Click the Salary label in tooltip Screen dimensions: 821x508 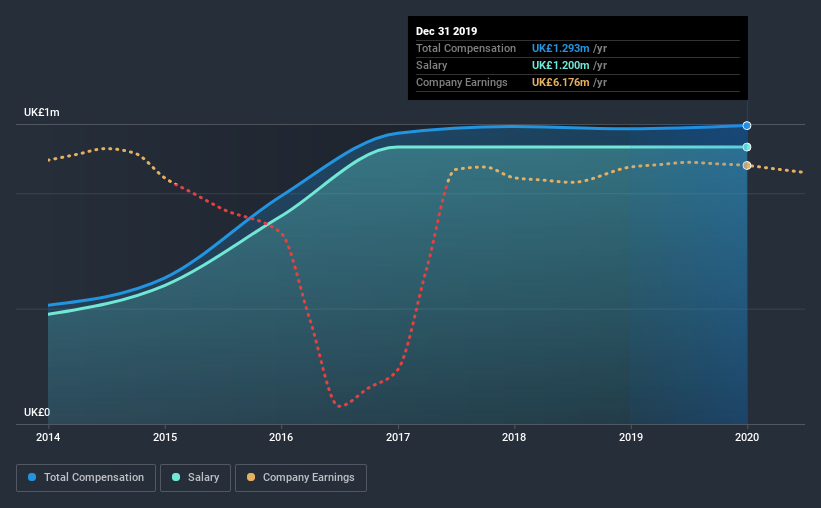431,65
